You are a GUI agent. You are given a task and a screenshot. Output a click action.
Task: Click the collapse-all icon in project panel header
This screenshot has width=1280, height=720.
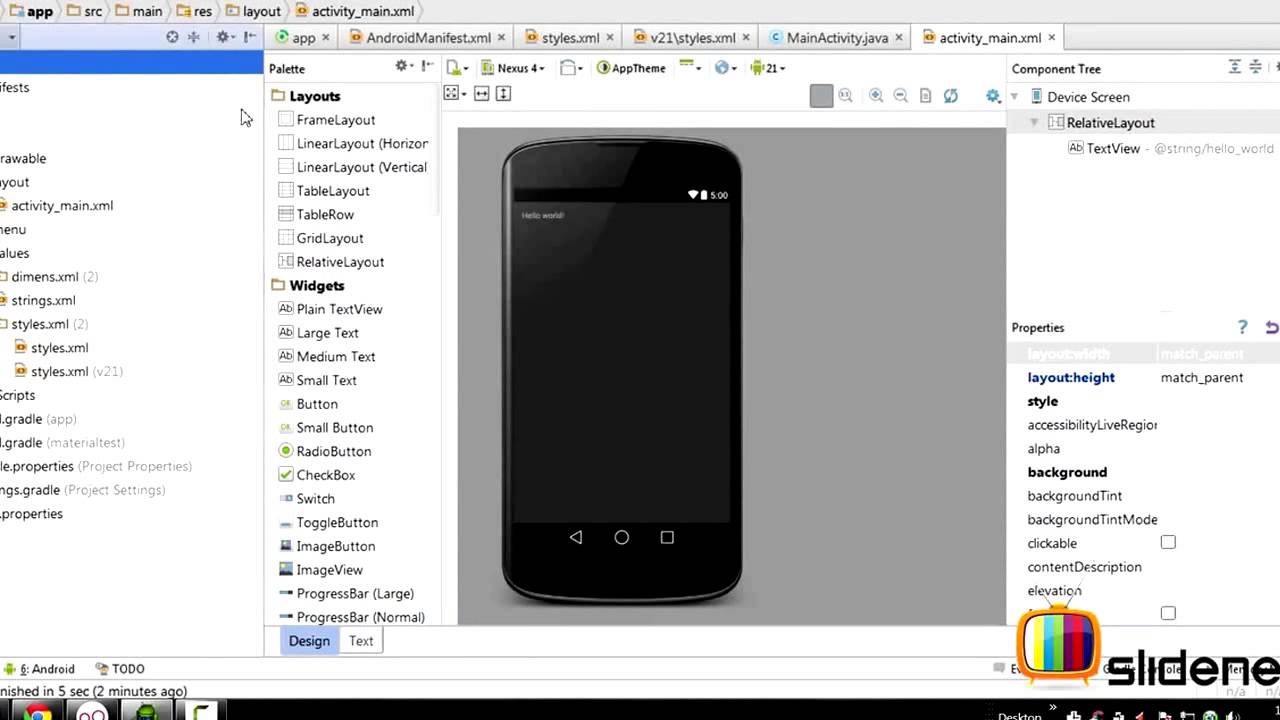point(194,37)
